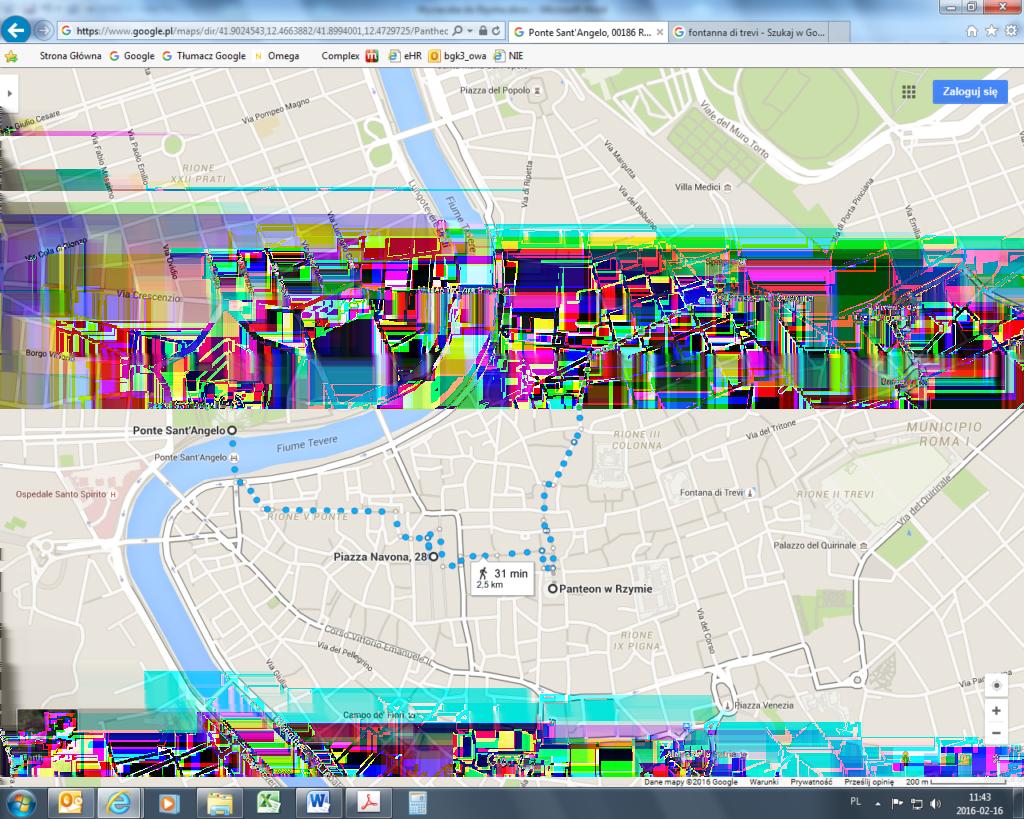
Task: Switch to fontanna di trevi tab
Action: coord(749,32)
